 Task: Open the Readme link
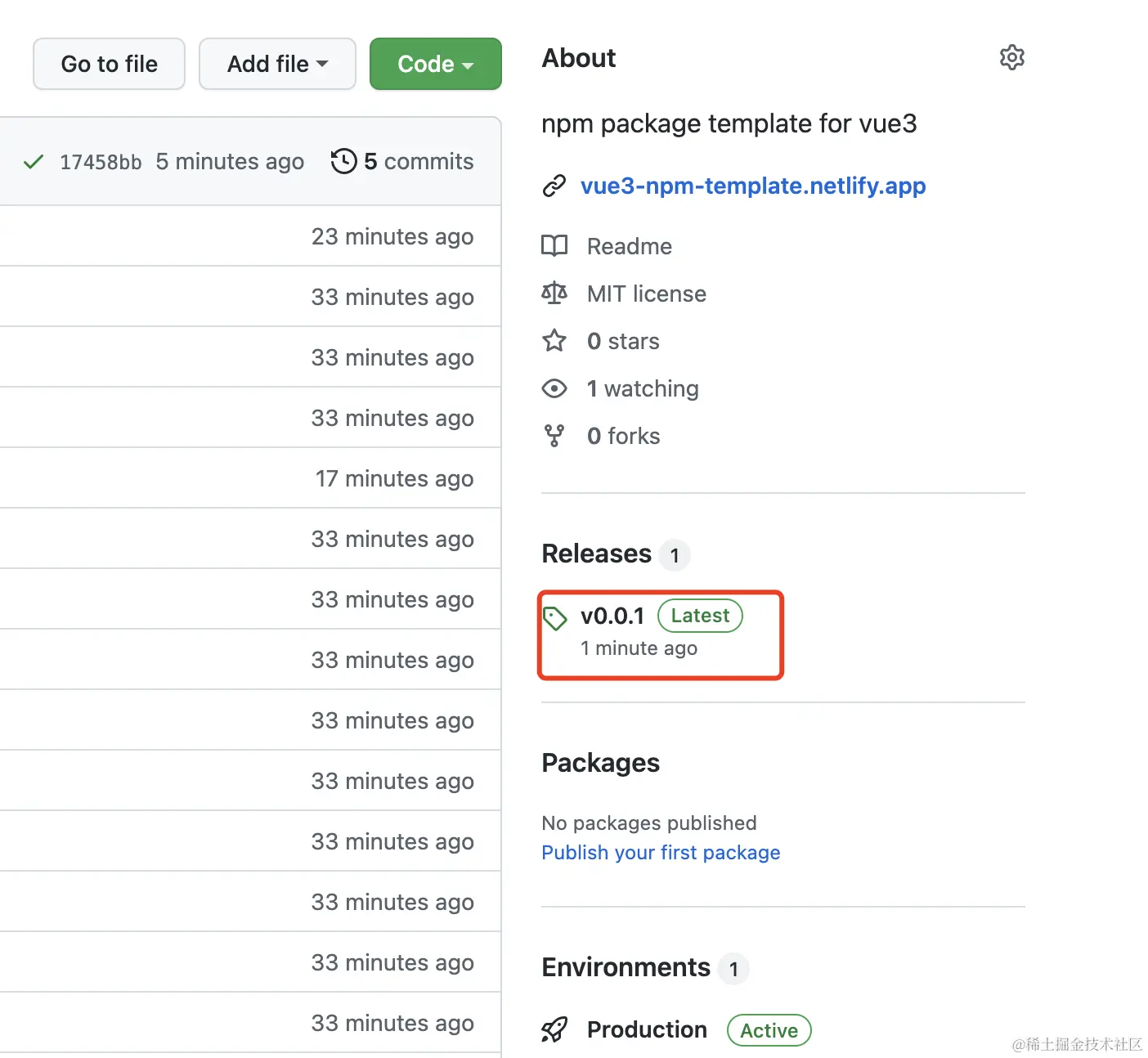click(630, 246)
